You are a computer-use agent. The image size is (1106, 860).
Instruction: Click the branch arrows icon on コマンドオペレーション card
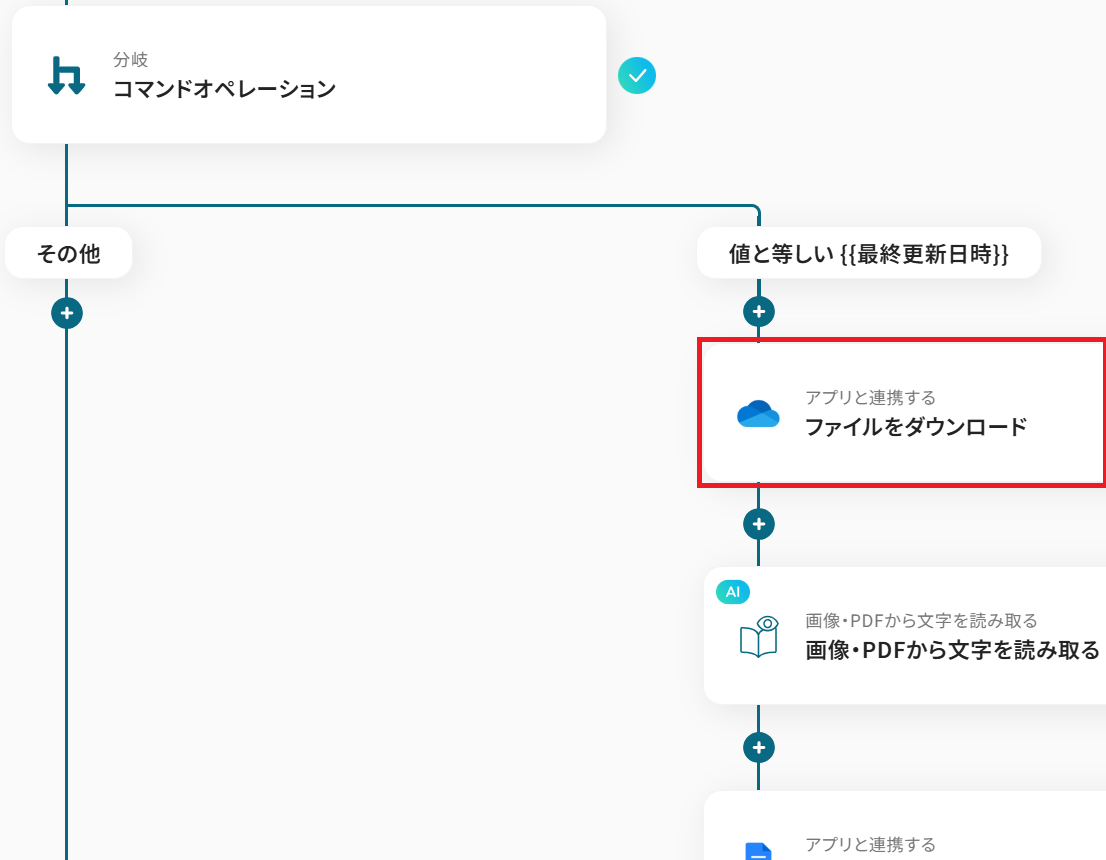click(x=66, y=76)
